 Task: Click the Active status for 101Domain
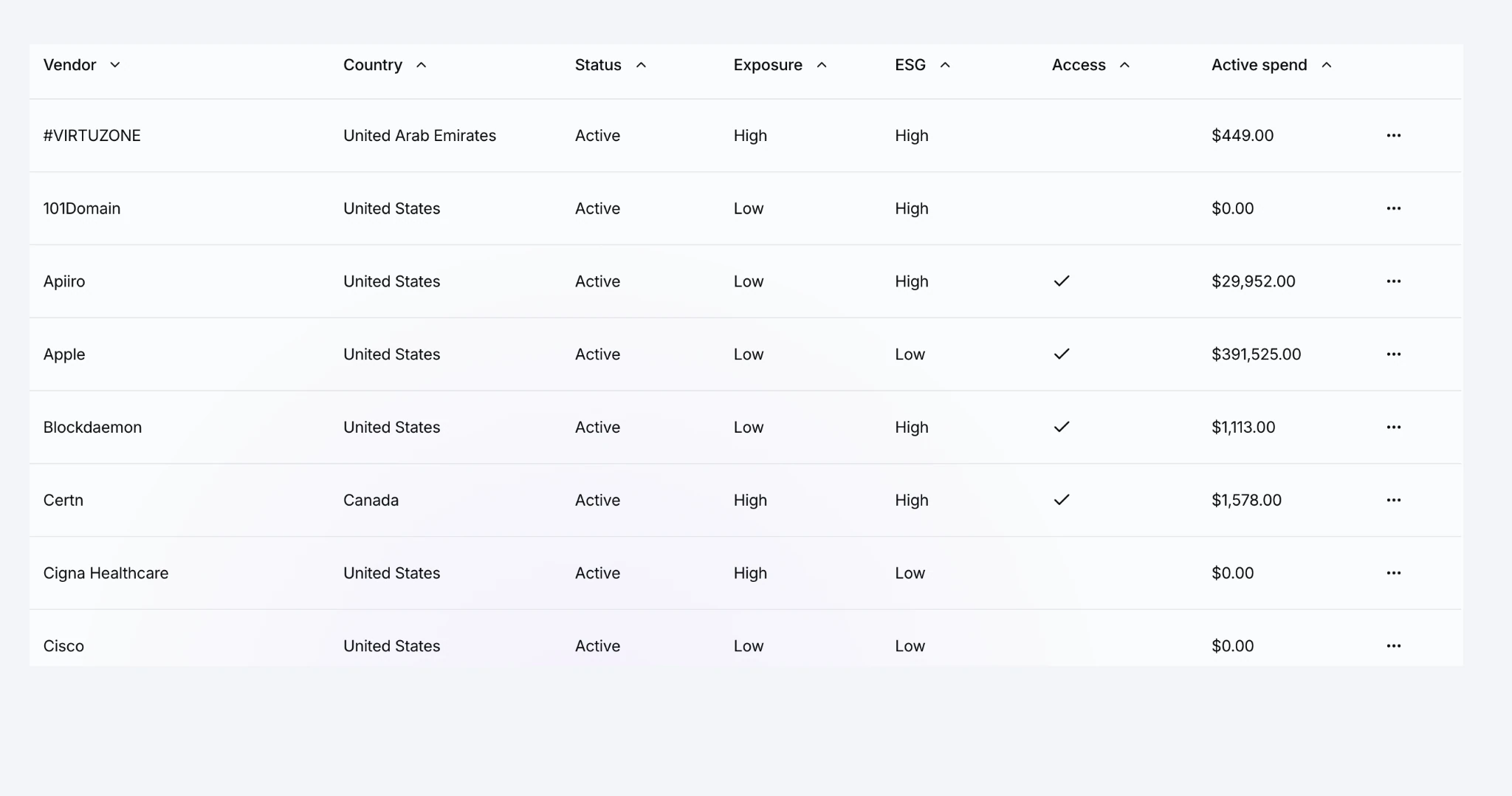[598, 209]
